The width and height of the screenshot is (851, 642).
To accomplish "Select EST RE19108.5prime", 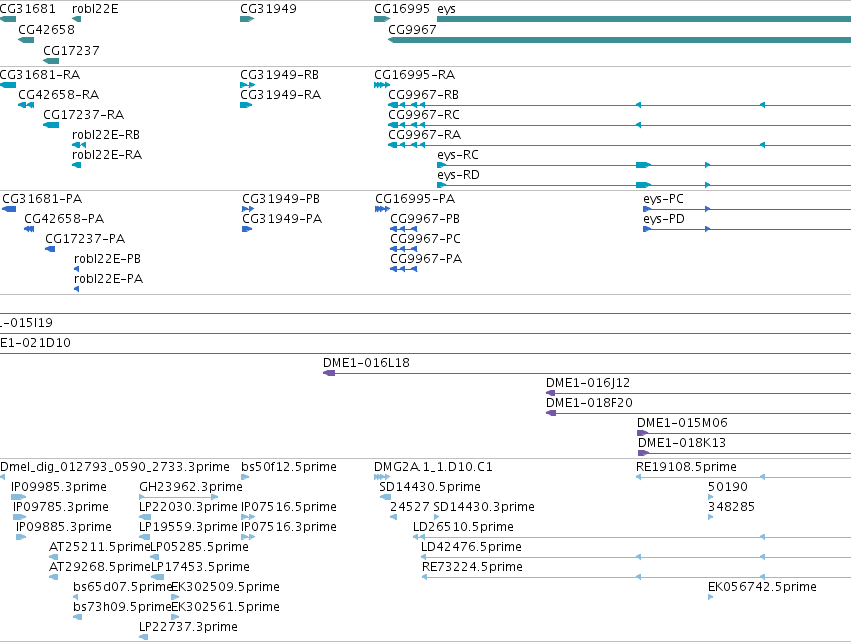I will 686,467.
